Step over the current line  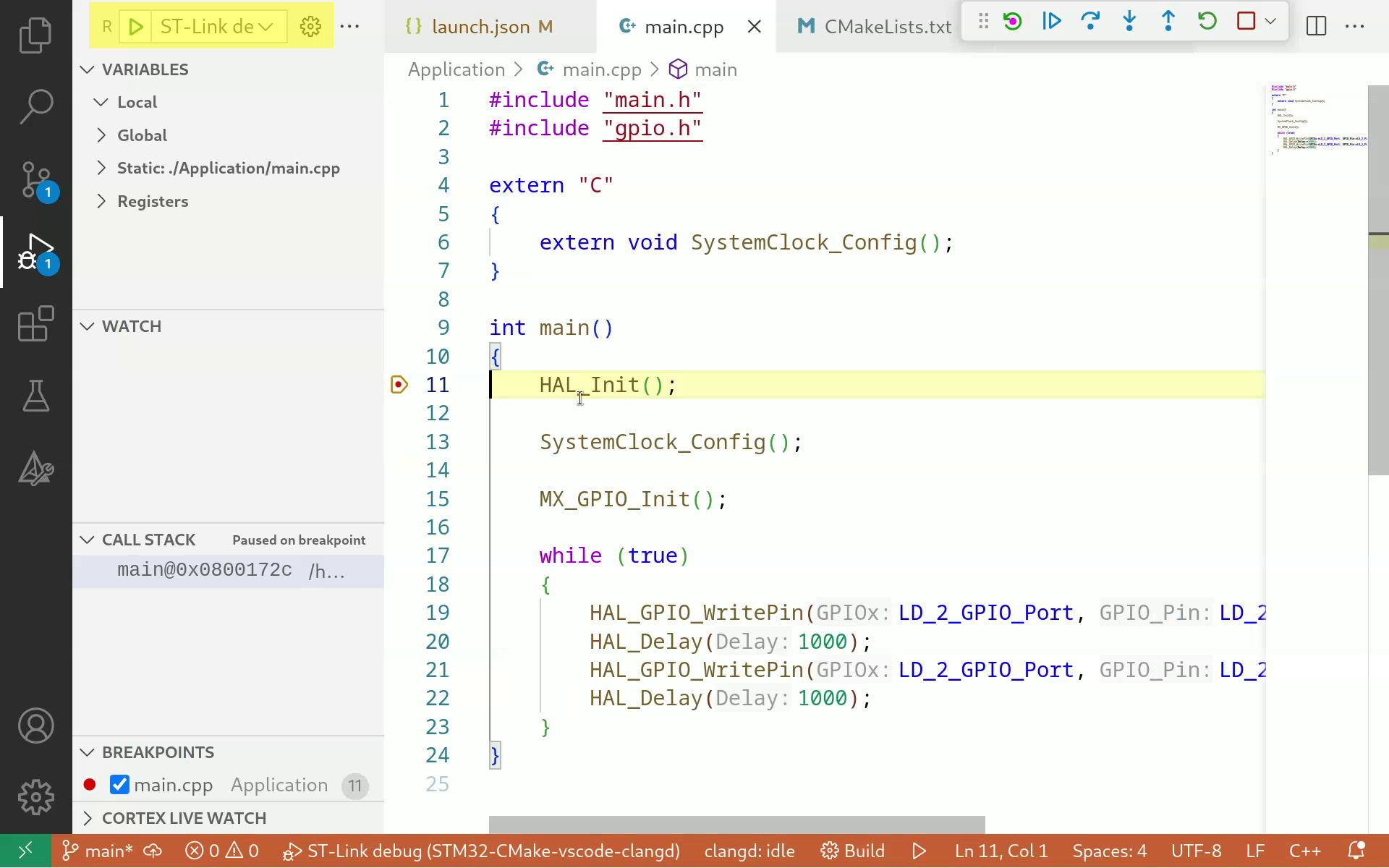1089,21
